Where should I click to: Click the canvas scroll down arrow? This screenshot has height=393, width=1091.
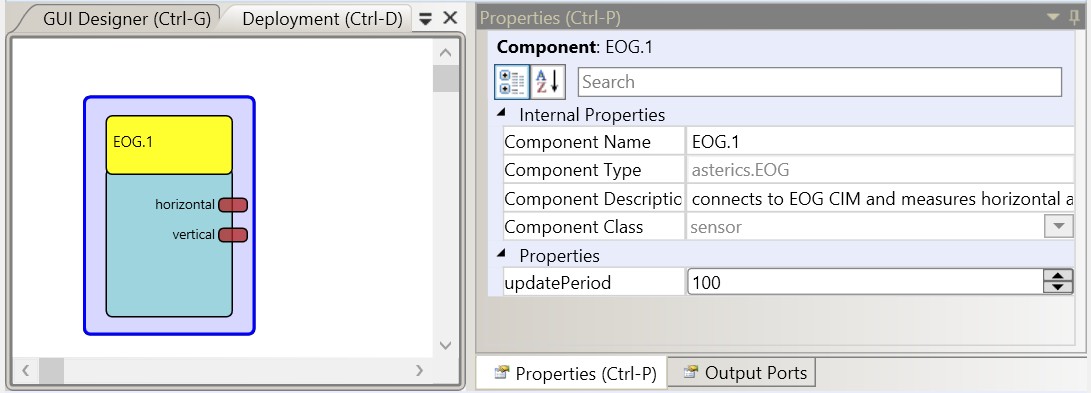446,345
